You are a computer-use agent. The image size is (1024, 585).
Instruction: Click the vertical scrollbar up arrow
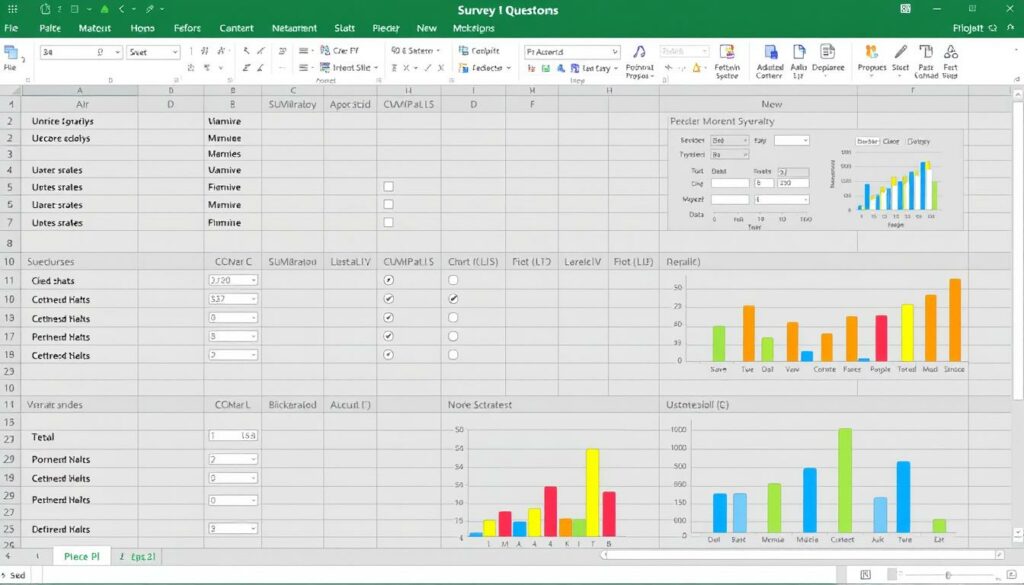pos(1017,95)
